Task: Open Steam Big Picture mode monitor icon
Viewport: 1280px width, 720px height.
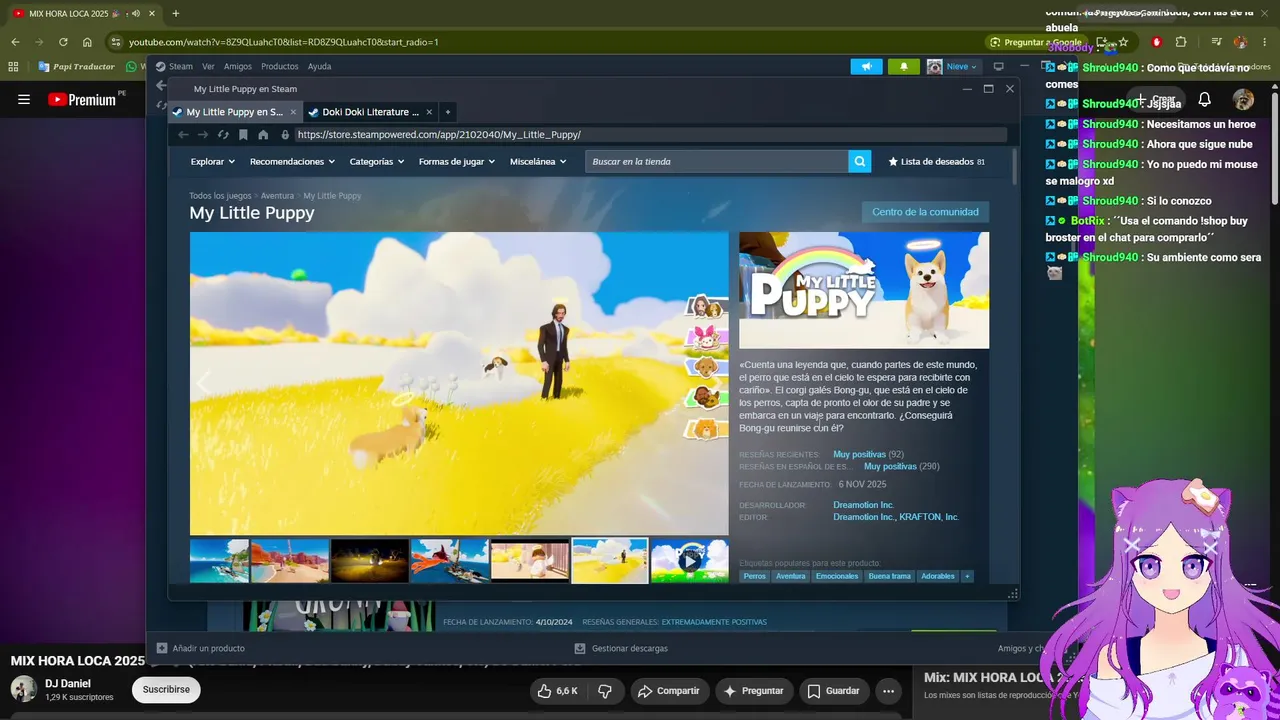Action: tap(998, 66)
